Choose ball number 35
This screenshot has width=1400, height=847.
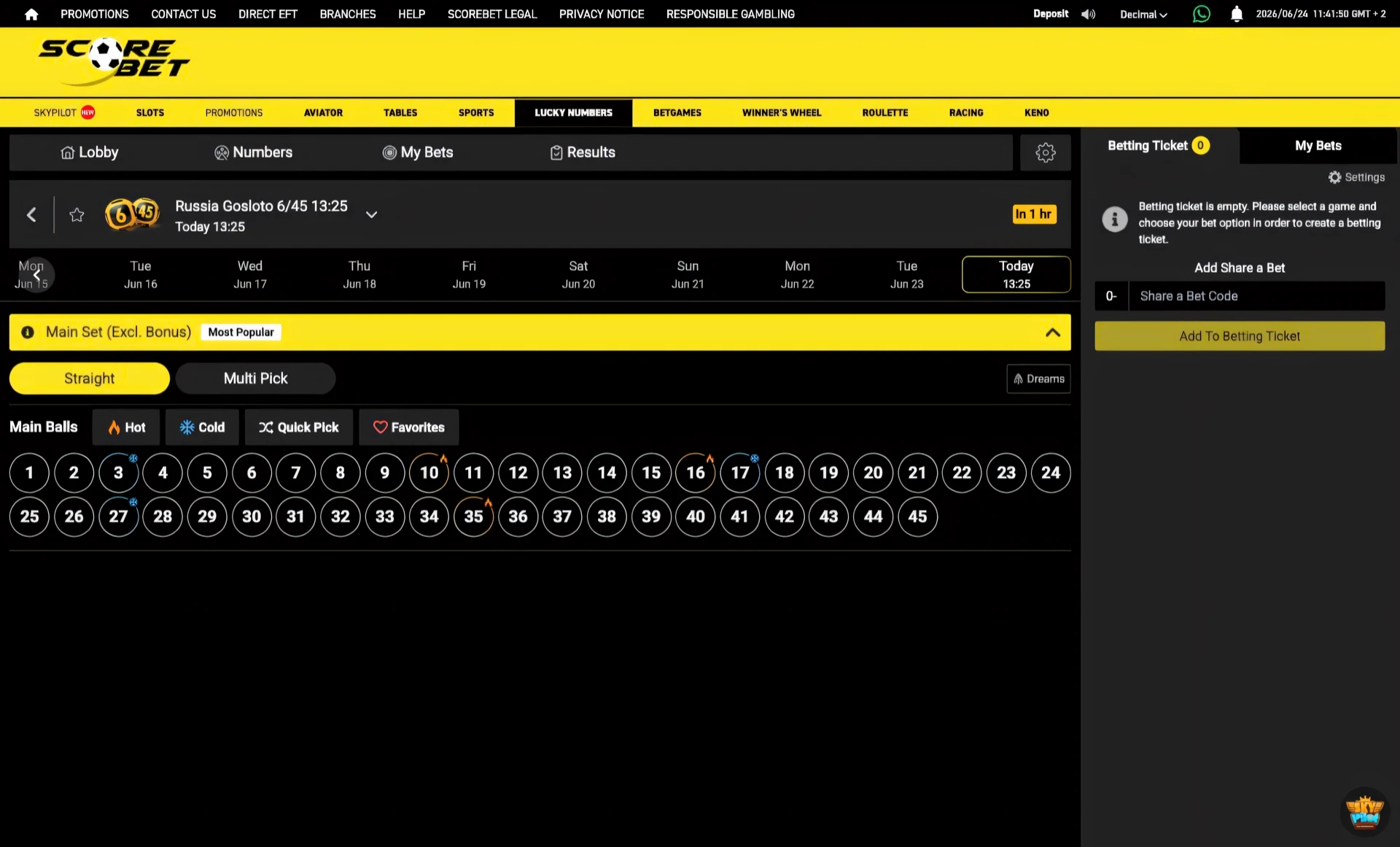[473, 517]
